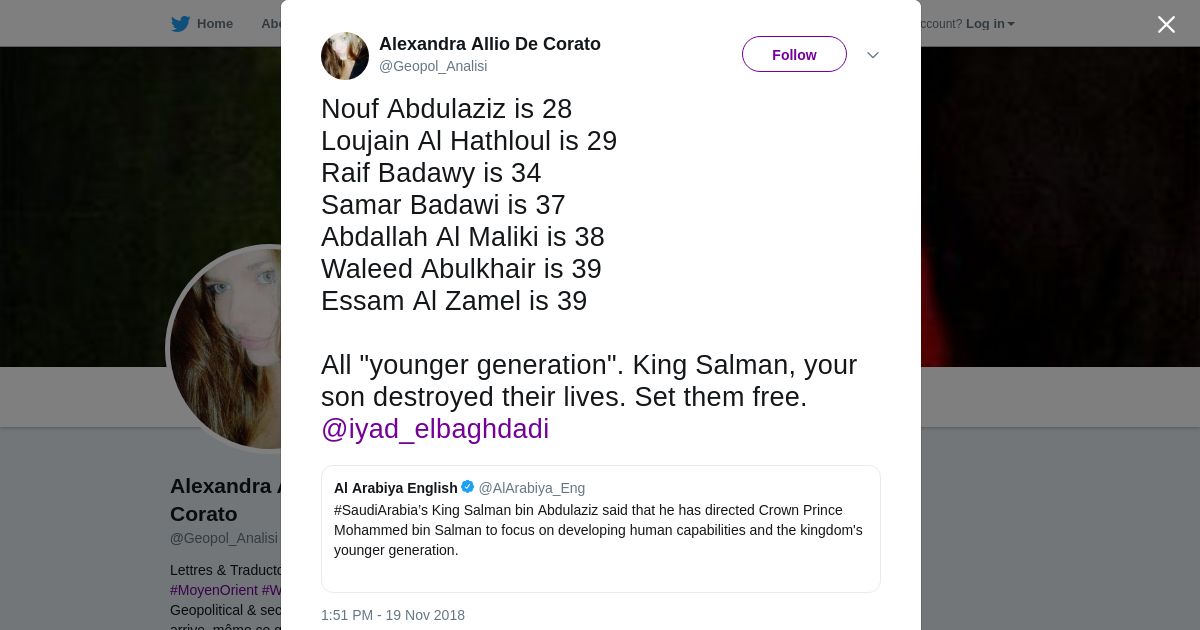Open the Al Arabiya English account name

tap(395, 488)
